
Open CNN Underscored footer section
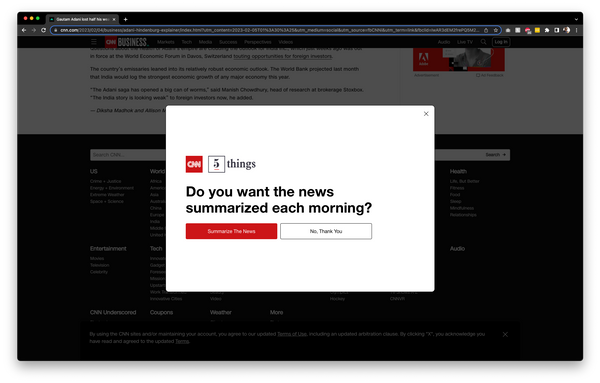coord(113,313)
